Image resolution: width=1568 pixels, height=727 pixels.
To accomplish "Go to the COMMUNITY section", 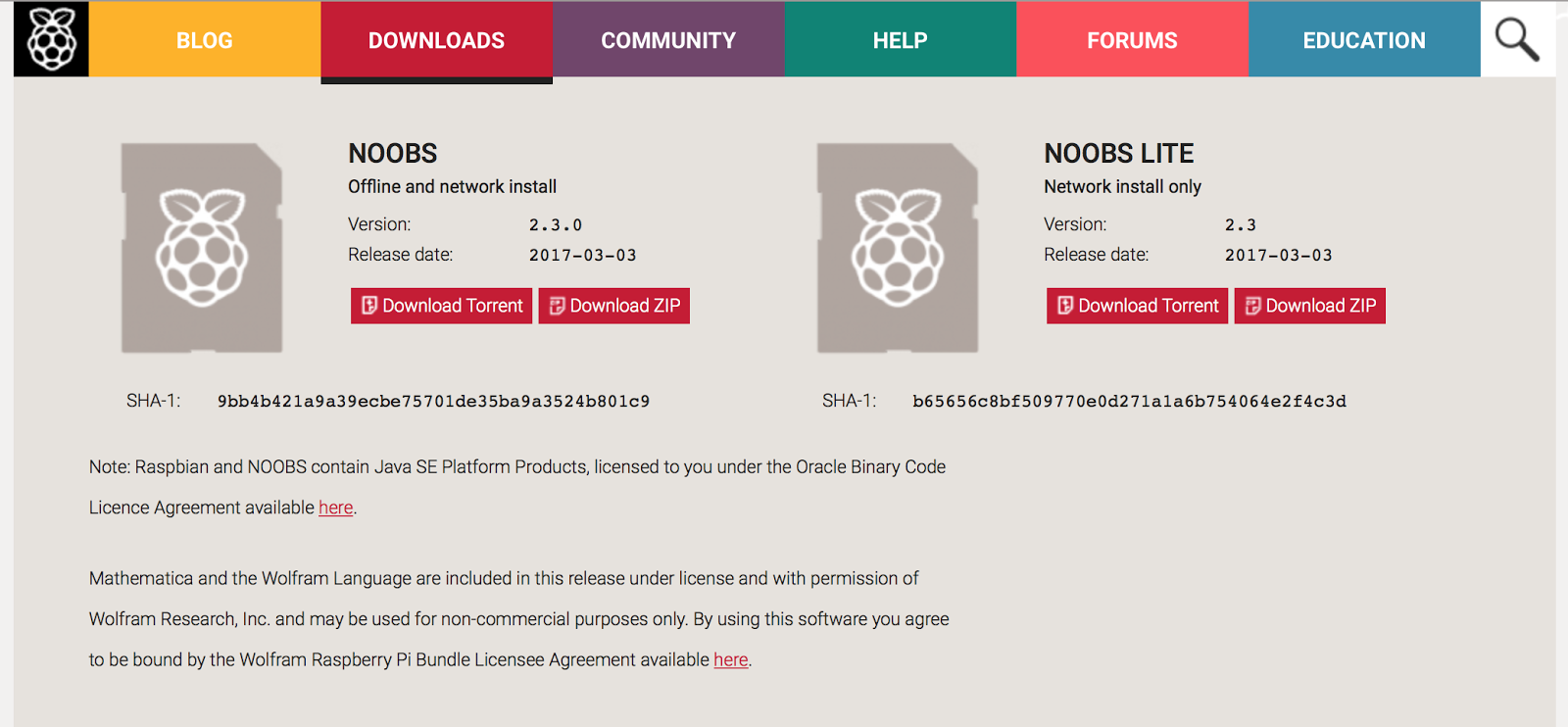I will (668, 40).
